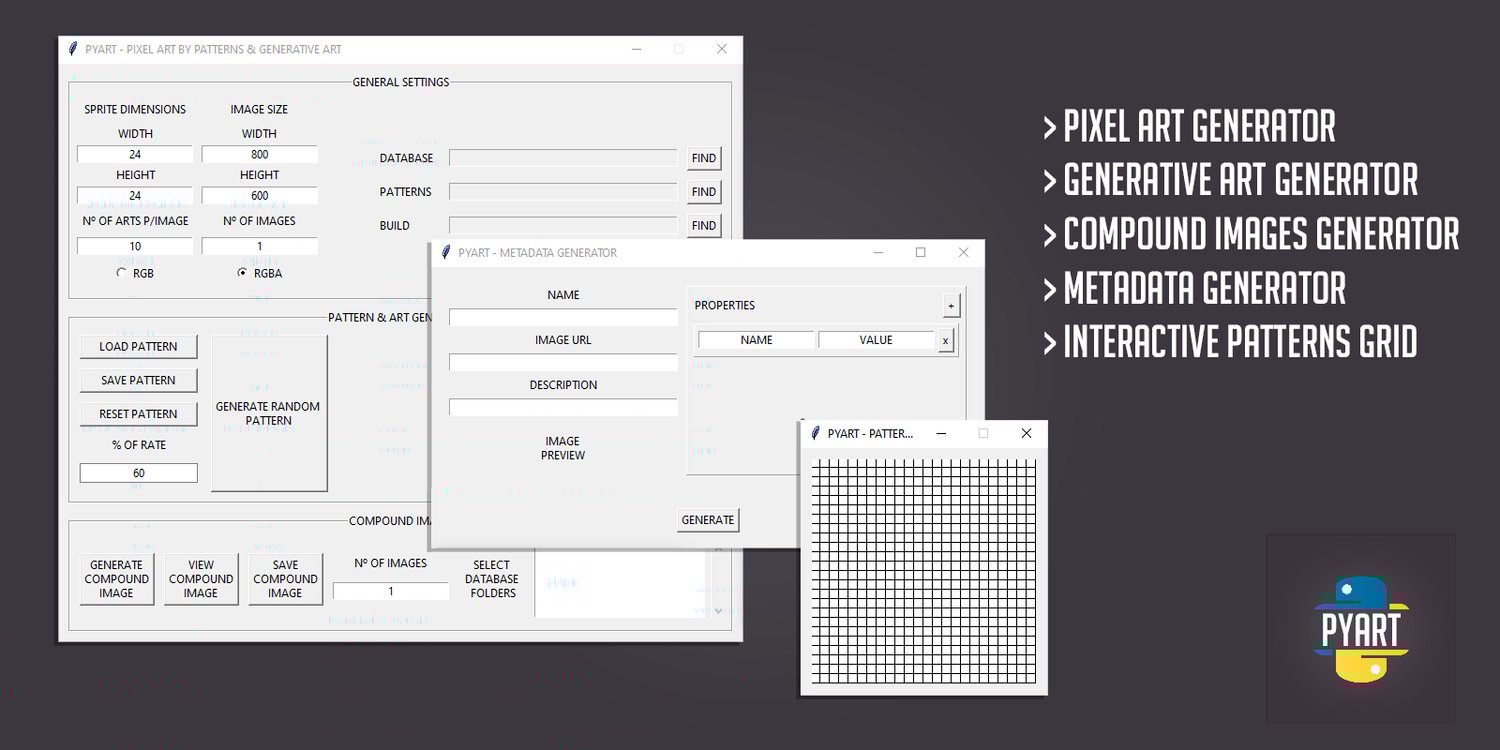
Task: Click SAVE COMPOUND IMAGE button
Action: pyautogui.click(x=285, y=579)
